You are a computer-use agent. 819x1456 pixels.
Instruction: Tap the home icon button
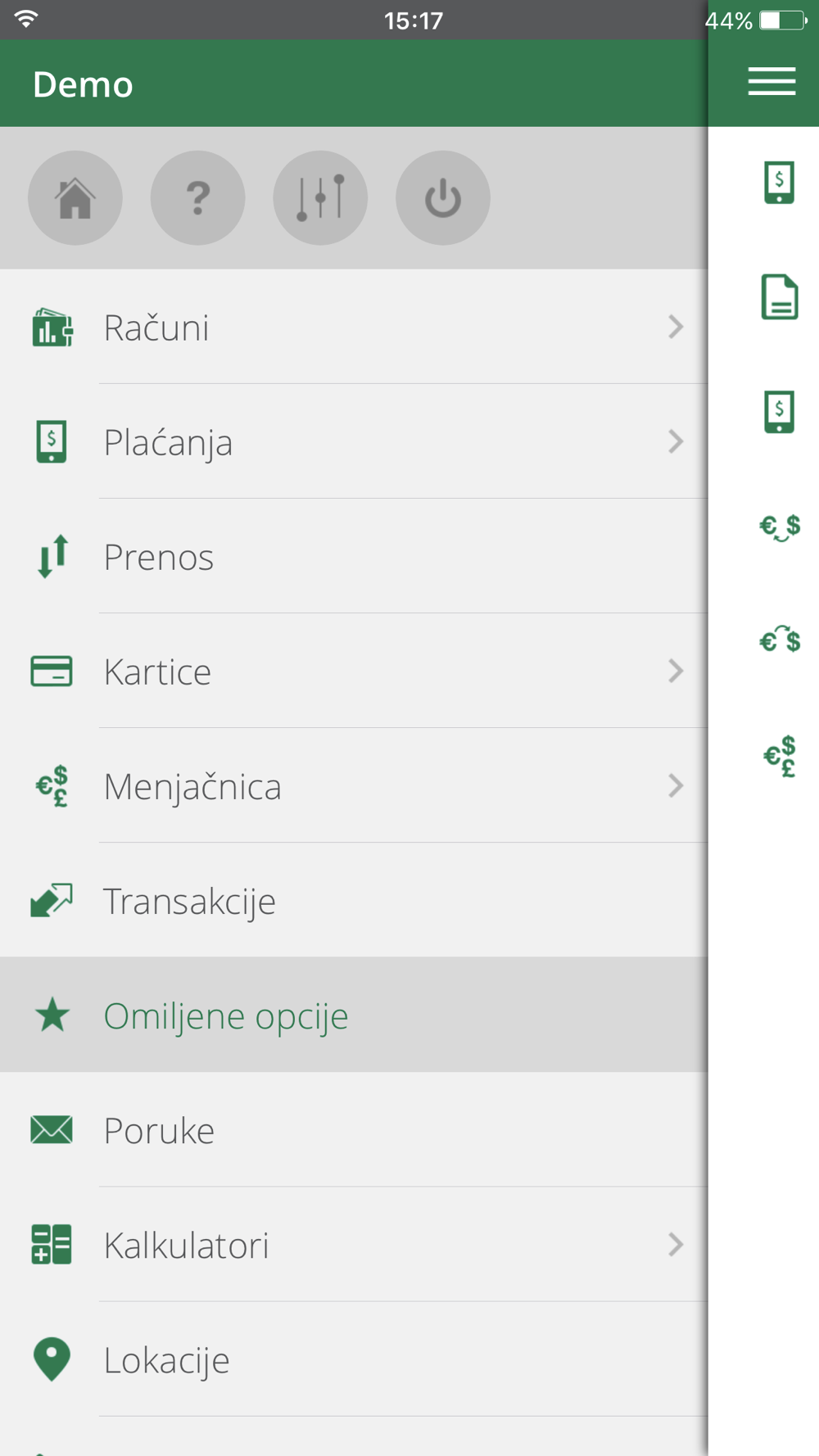coord(75,197)
